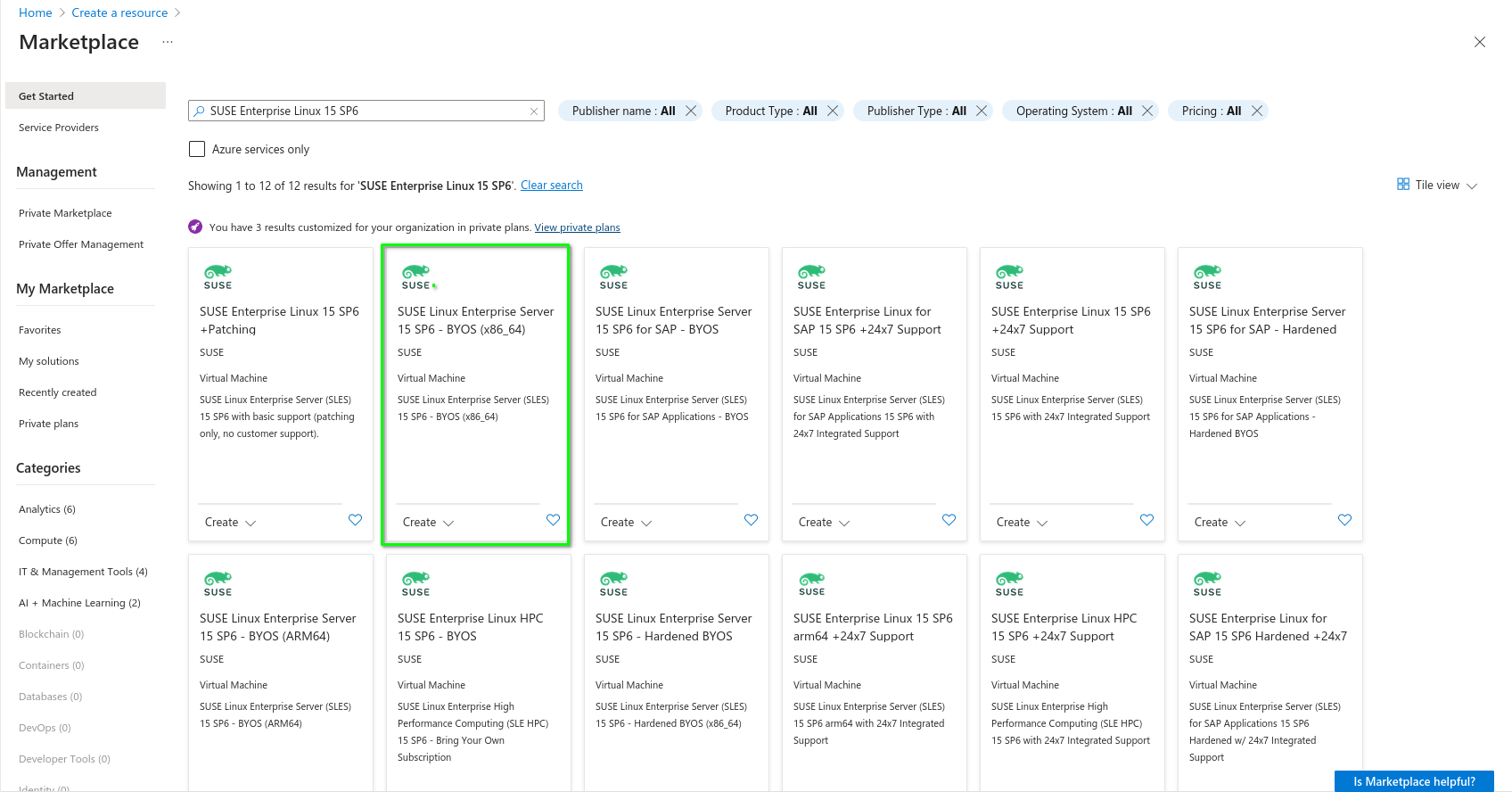
Task: Click heart icon on SLES 15 SP6 BYOS (x86_64) card
Action: pos(553,520)
